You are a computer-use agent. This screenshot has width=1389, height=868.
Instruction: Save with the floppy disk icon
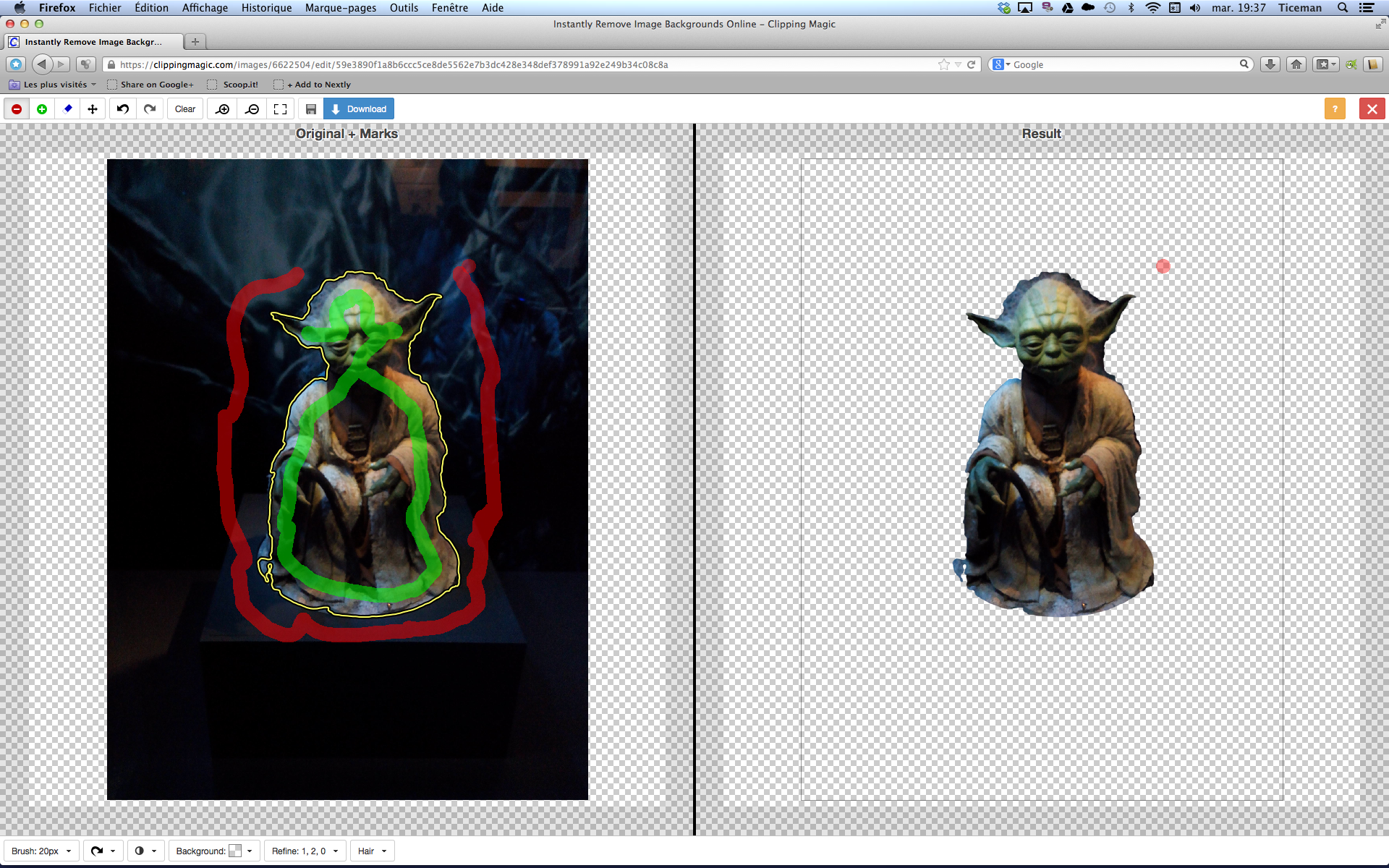coord(311,109)
